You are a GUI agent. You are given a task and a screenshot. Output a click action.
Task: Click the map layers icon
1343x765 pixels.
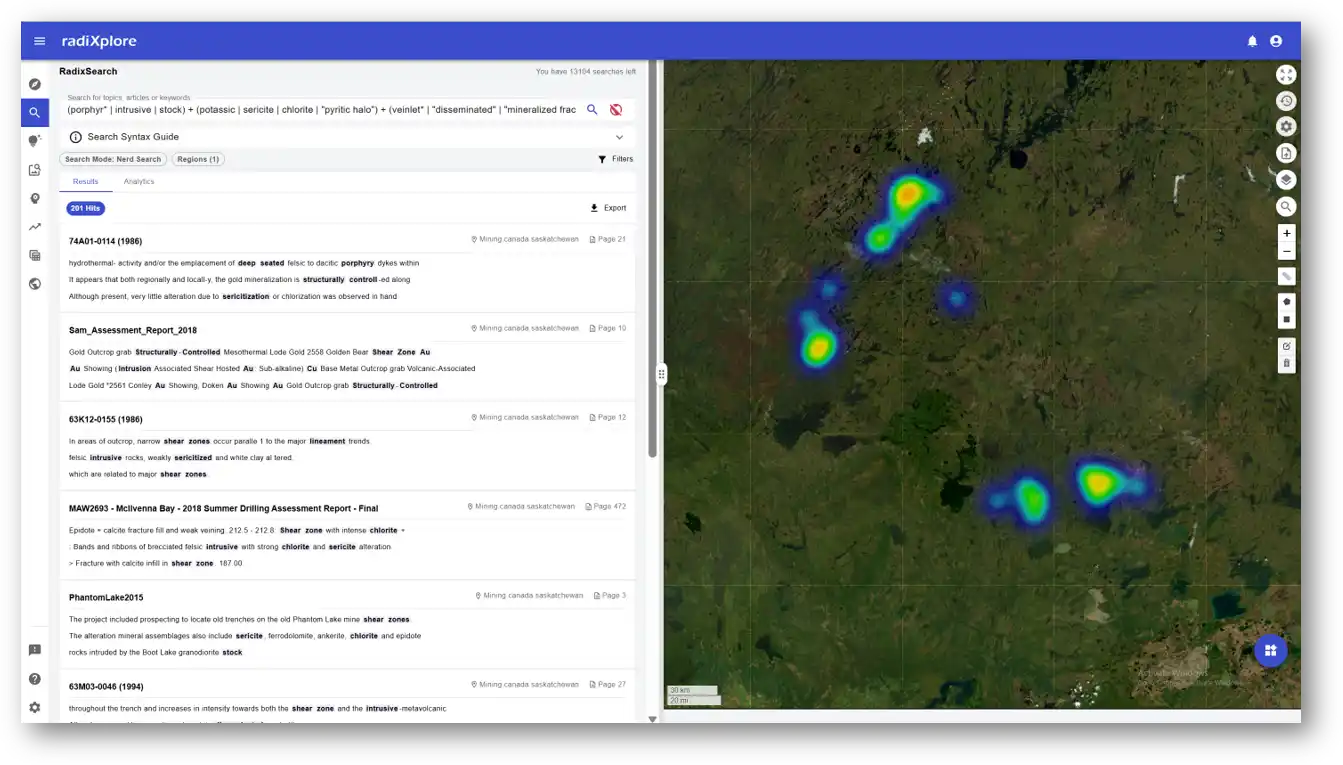click(x=1286, y=180)
